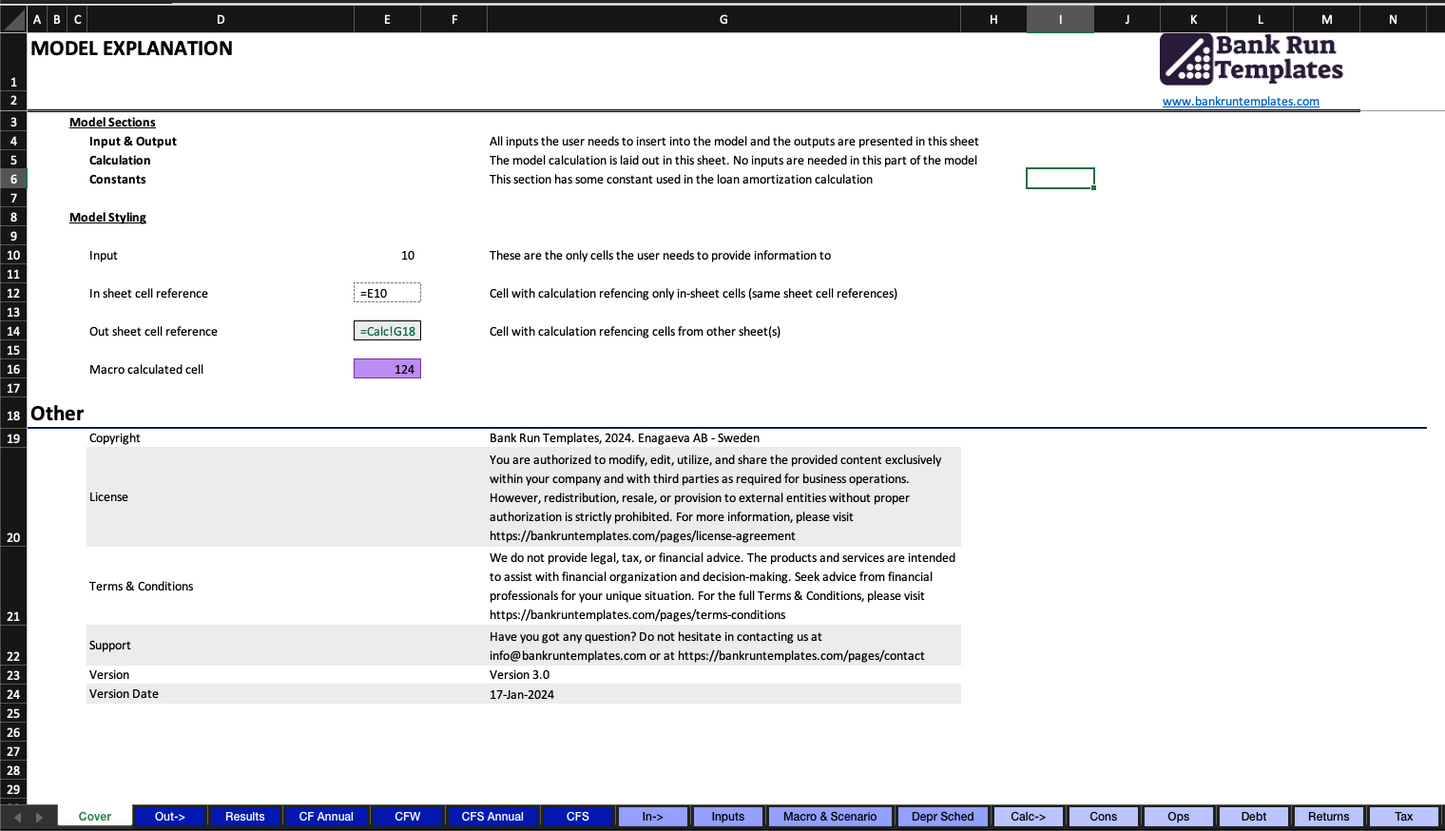Viewport: 1445px width, 831px height.
Task: Open the bankruntemplates.com website link
Action: point(1240,101)
